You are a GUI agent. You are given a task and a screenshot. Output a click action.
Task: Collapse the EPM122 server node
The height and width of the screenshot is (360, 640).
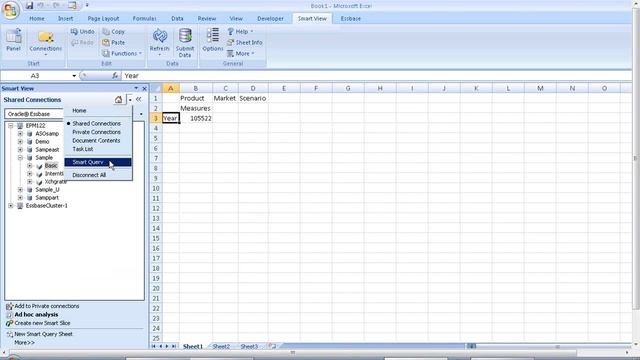11,126
